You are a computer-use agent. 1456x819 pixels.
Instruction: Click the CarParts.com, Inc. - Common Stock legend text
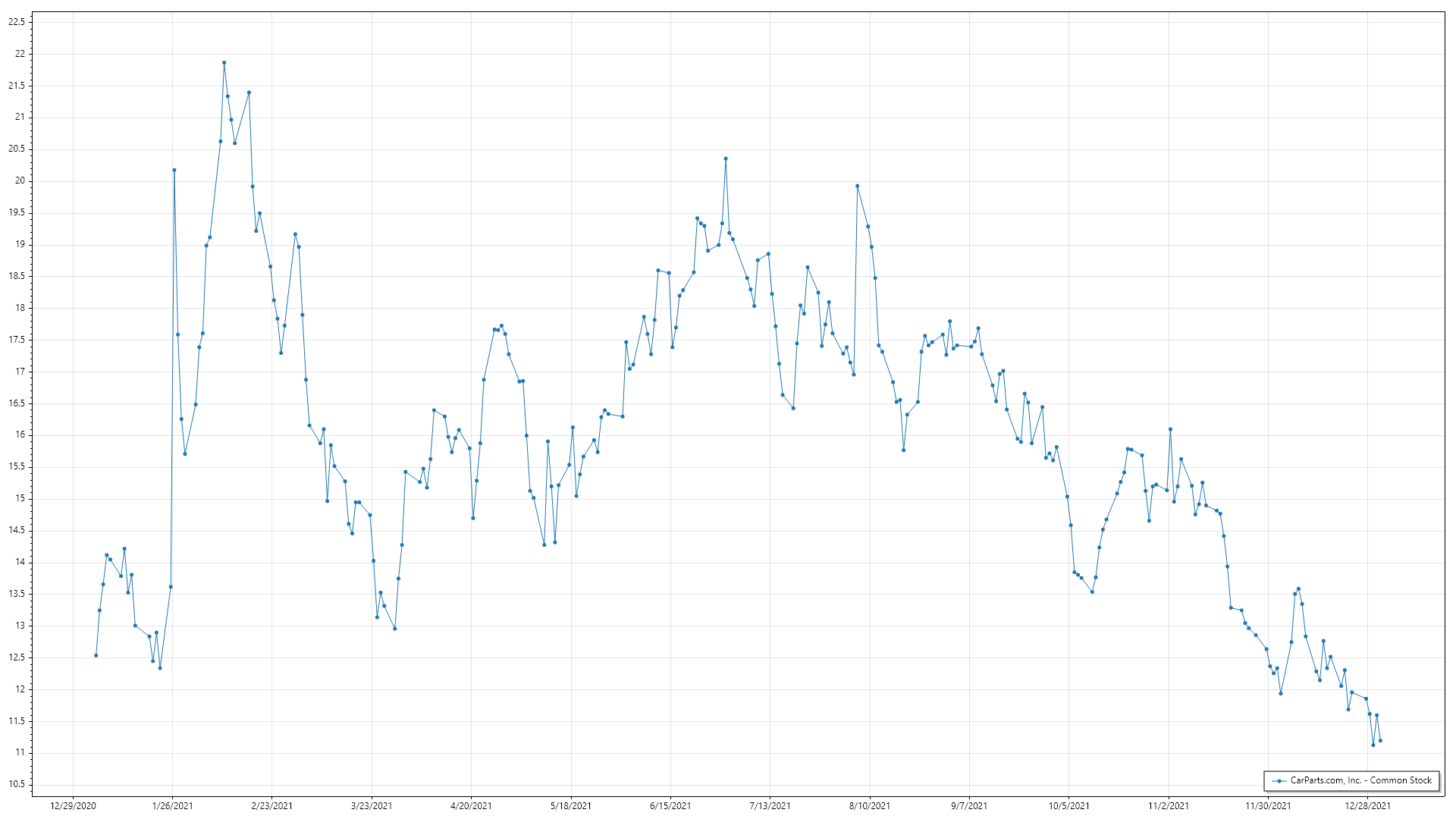(1360, 780)
